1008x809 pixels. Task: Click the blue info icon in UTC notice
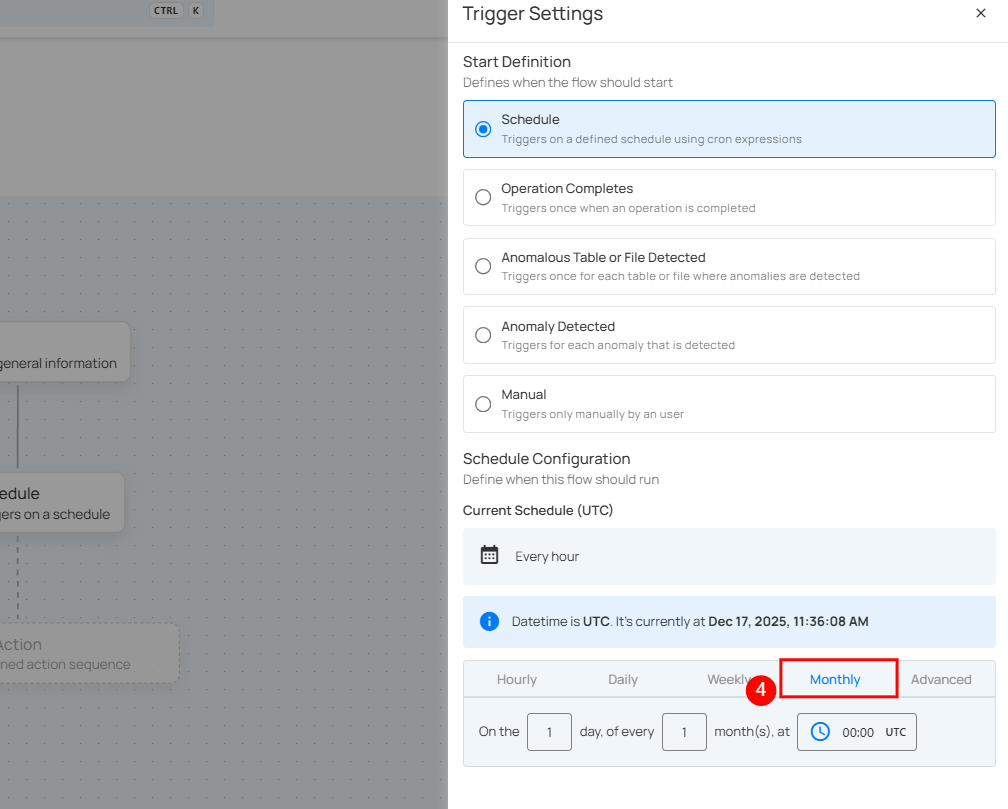tap(489, 622)
